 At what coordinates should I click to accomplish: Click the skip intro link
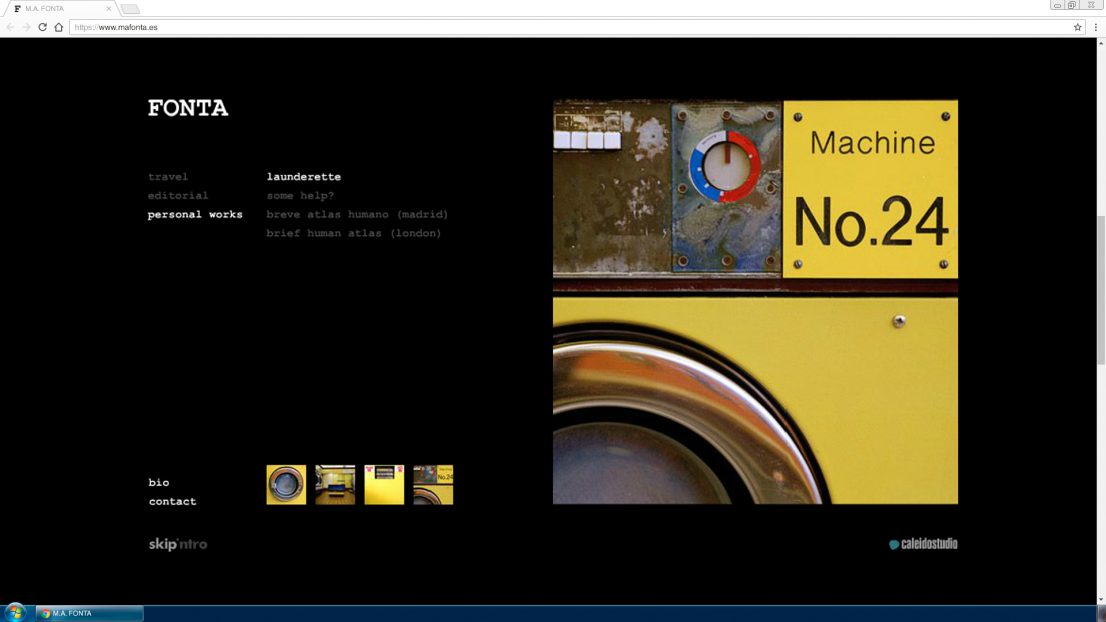click(x=178, y=544)
